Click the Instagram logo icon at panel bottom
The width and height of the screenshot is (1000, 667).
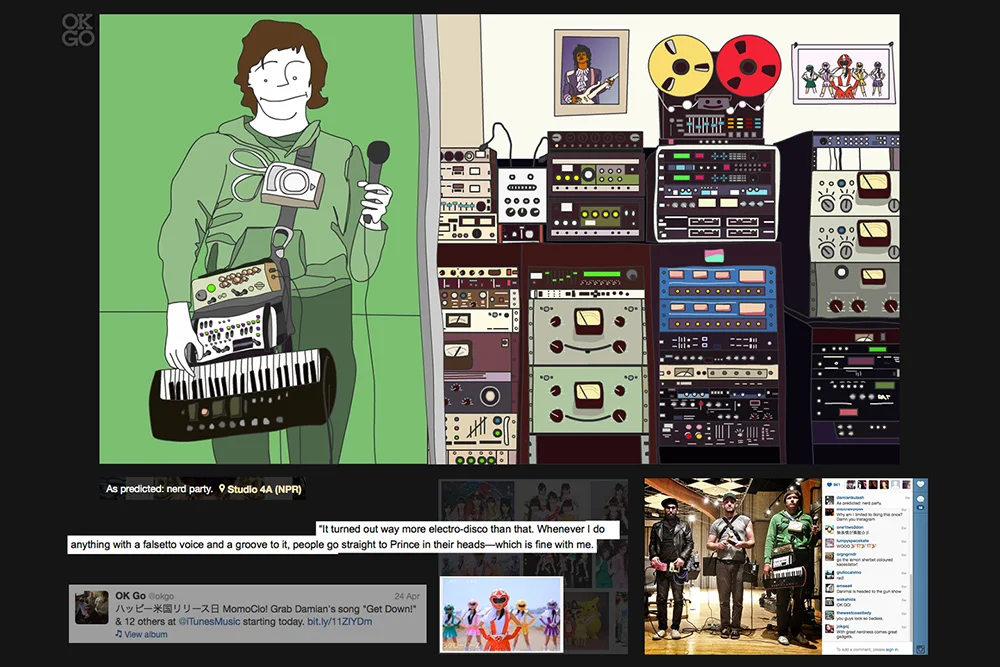pos(920,649)
